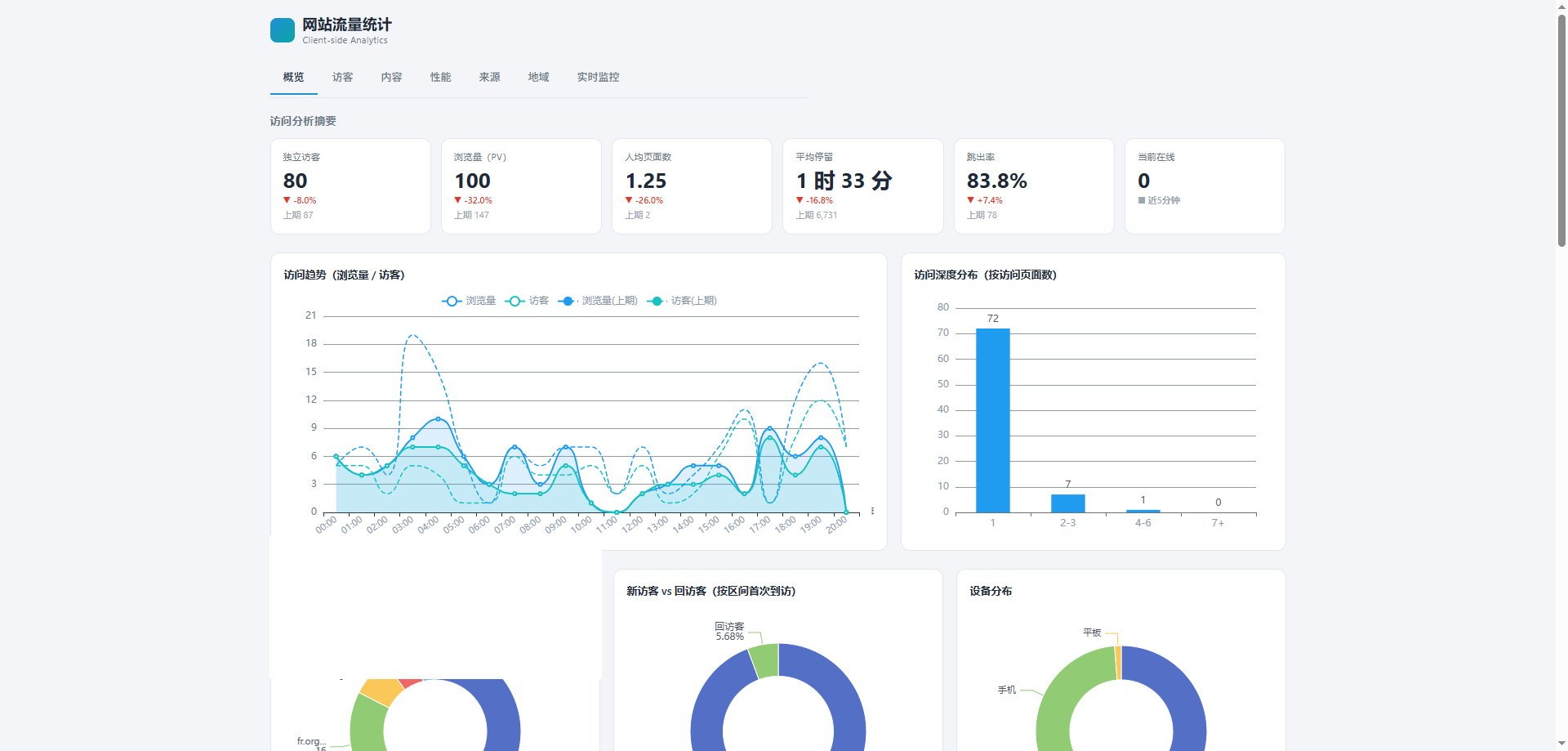Click the -26.0% change indicator

(x=644, y=200)
